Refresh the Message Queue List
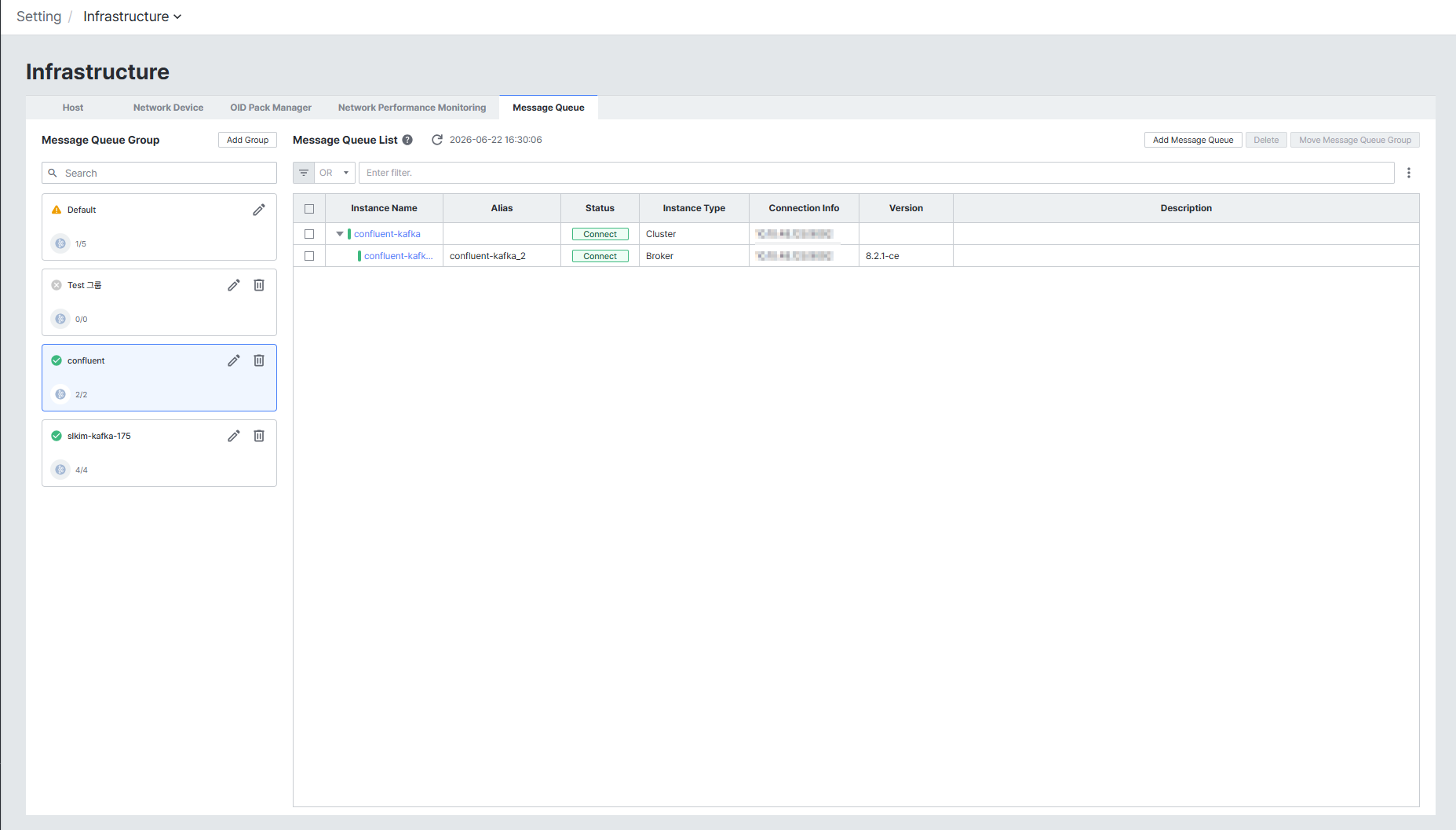The image size is (1456, 830). (437, 140)
